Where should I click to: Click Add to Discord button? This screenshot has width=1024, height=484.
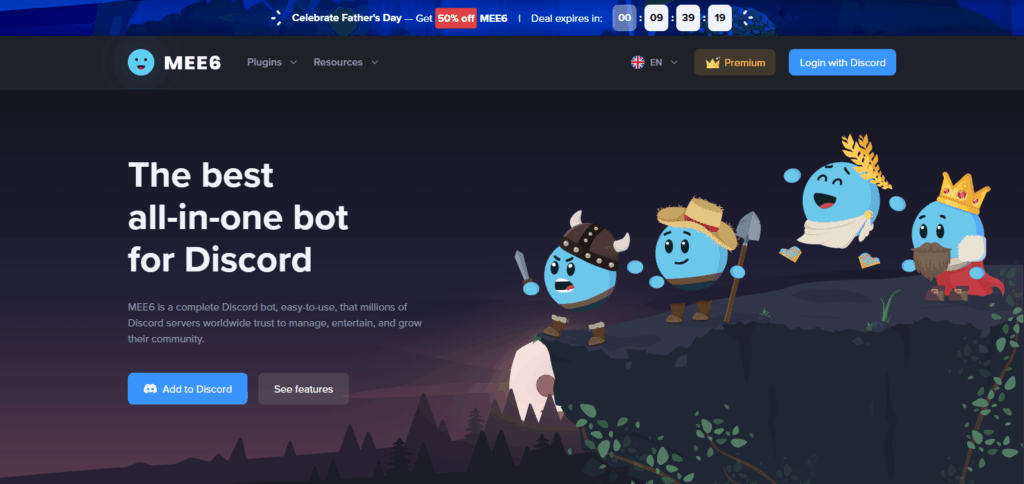[x=187, y=389]
